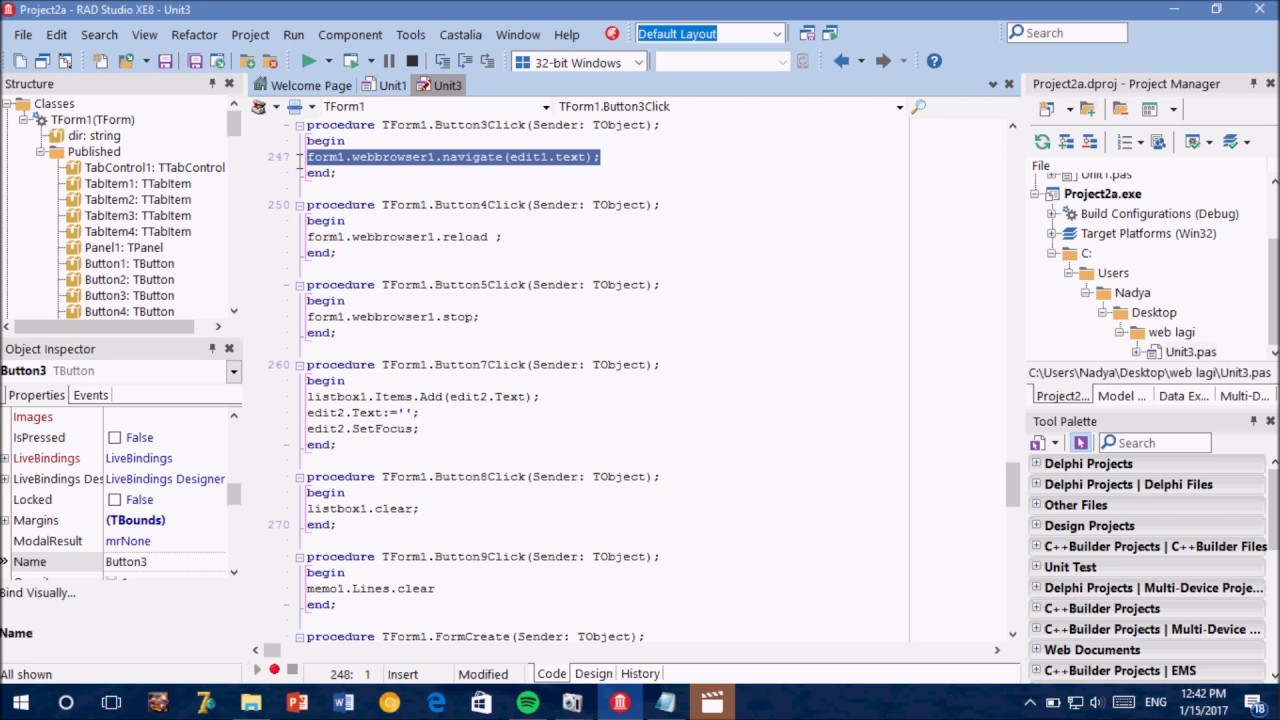Open the 32-bit Windows platform dropdown

(638, 63)
